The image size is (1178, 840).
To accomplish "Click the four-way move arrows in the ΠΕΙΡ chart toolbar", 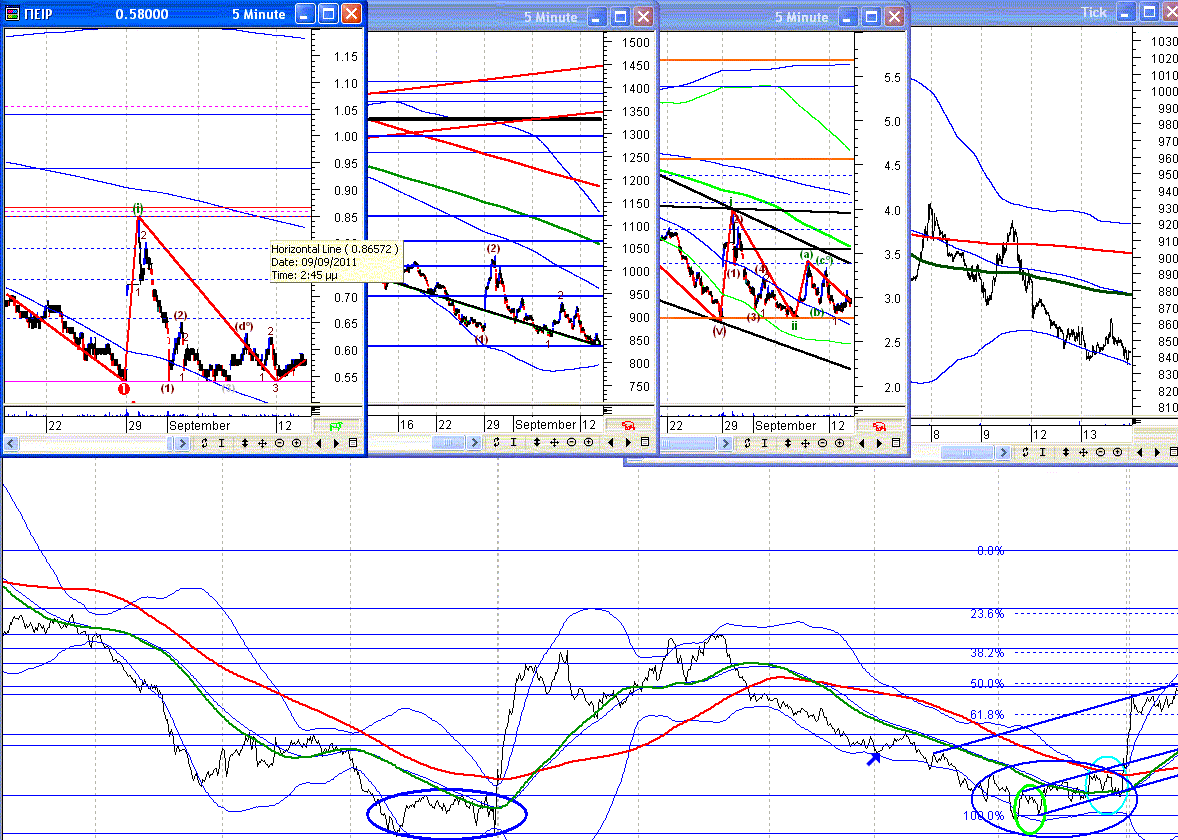I will coord(262,443).
